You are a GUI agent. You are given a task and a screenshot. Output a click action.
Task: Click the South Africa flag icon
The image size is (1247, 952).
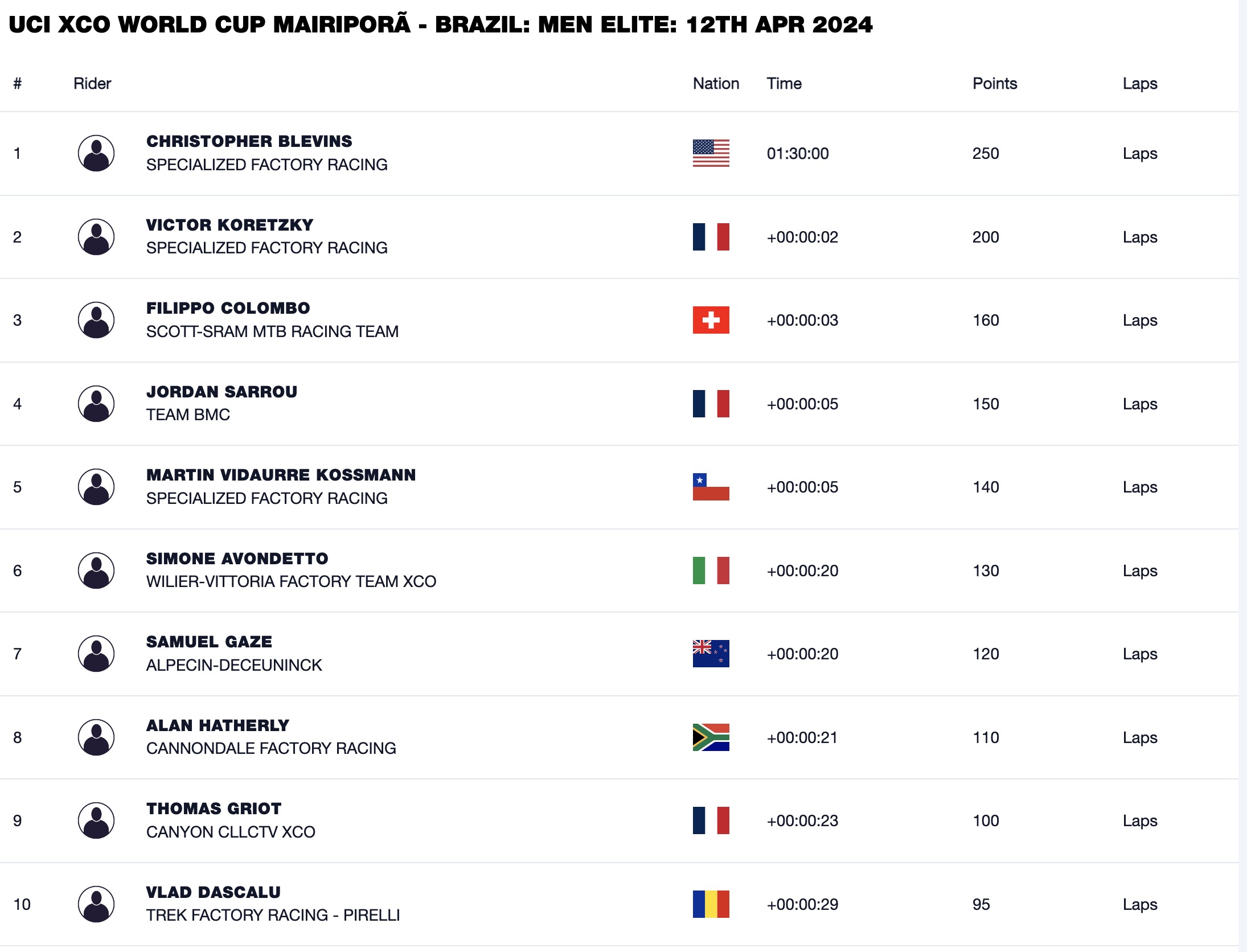[711, 737]
